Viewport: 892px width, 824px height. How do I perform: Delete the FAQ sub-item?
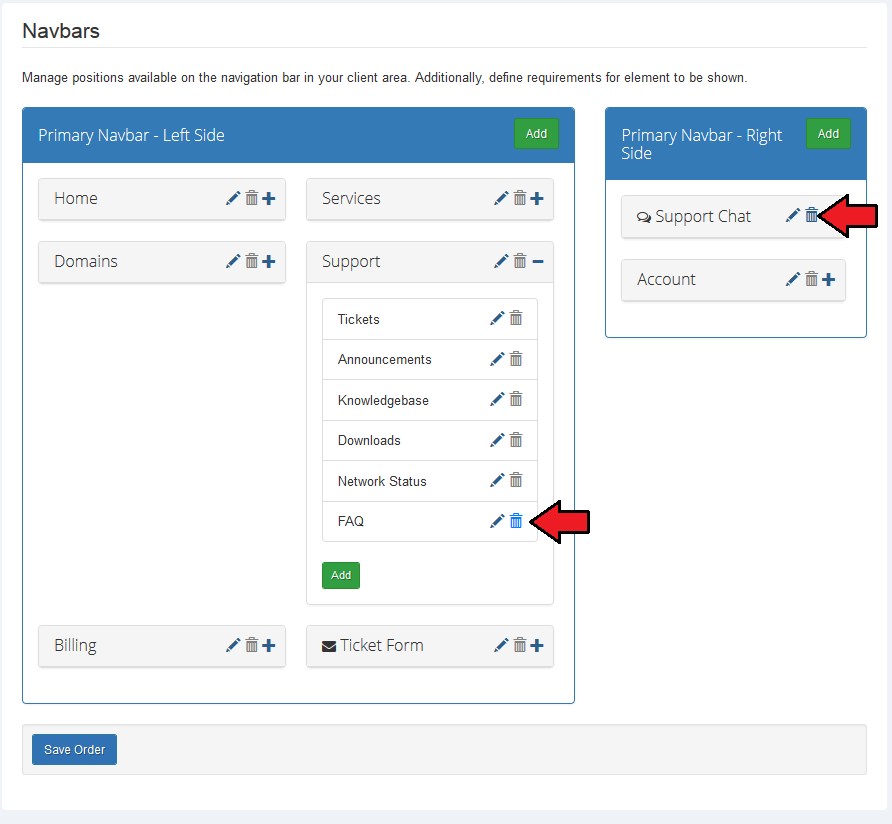pyautogui.click(x=516, y=521)
